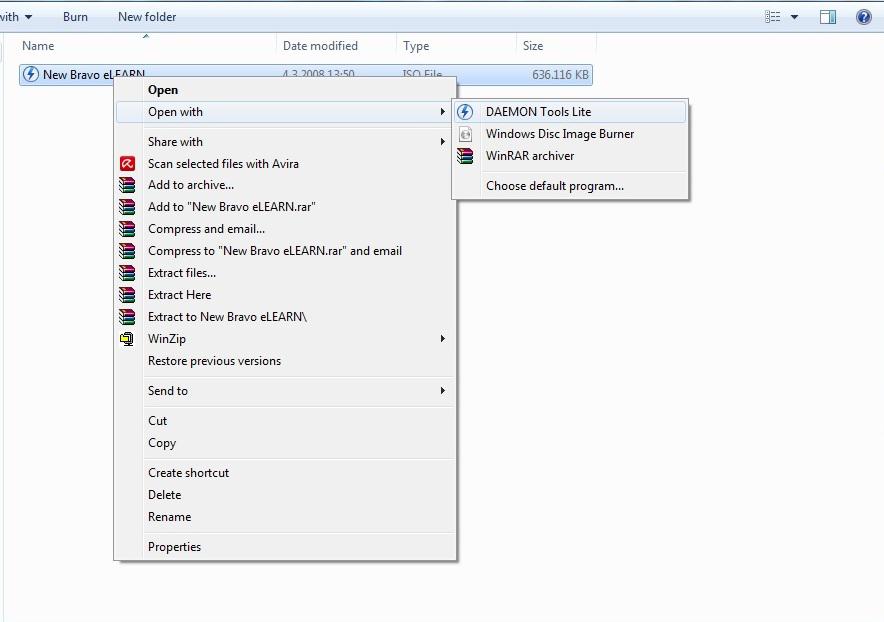This screenshot has height=622, width=884.
Task: Expand the Send to submenu arrow
Action: tap(443, 390)
